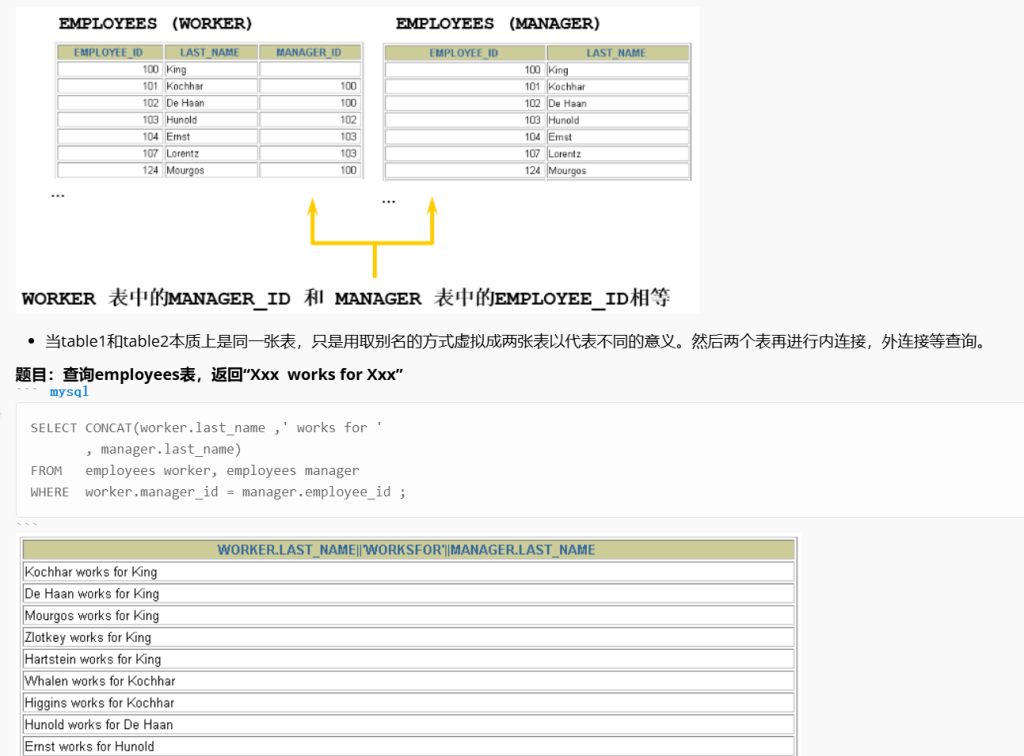Select the row "Zlotkey works for King"

[409, 638]
